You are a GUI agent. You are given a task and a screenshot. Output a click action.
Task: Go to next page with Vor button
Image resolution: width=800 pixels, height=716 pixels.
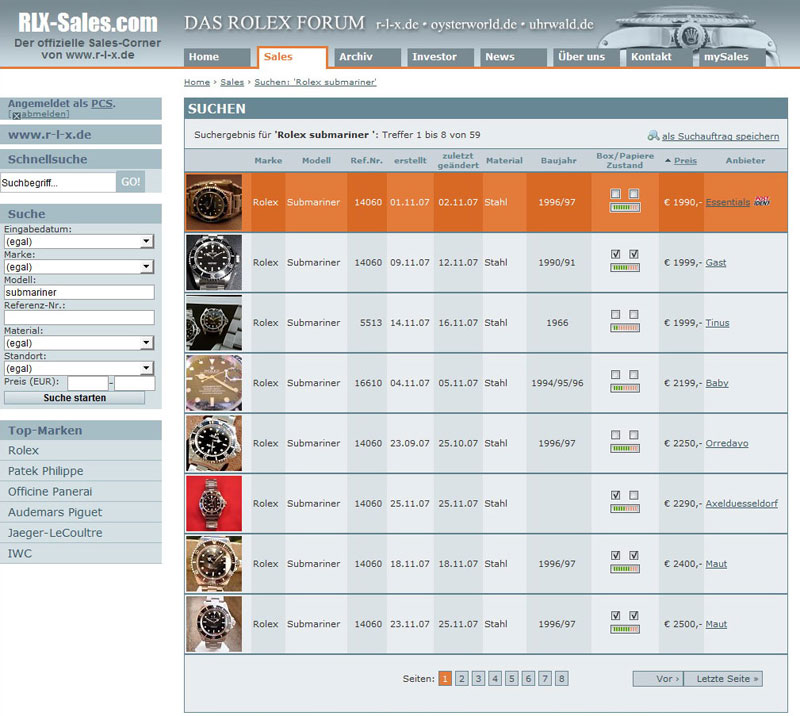658,679
